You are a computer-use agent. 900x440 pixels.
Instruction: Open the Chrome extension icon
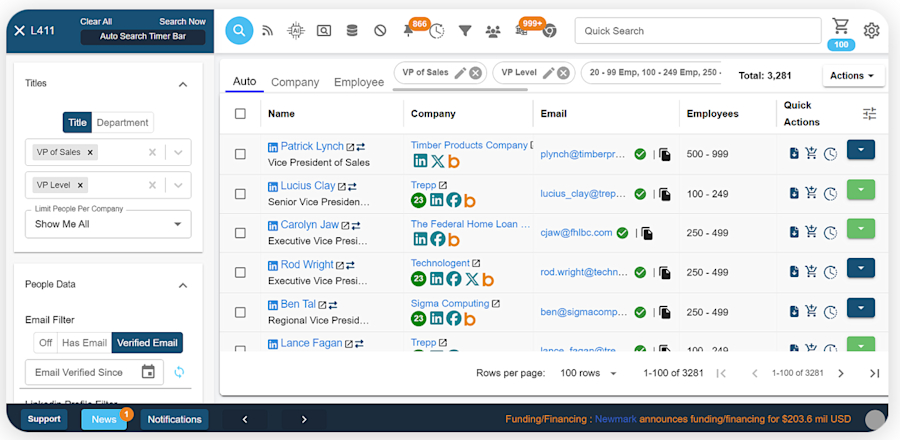point(549,32)
